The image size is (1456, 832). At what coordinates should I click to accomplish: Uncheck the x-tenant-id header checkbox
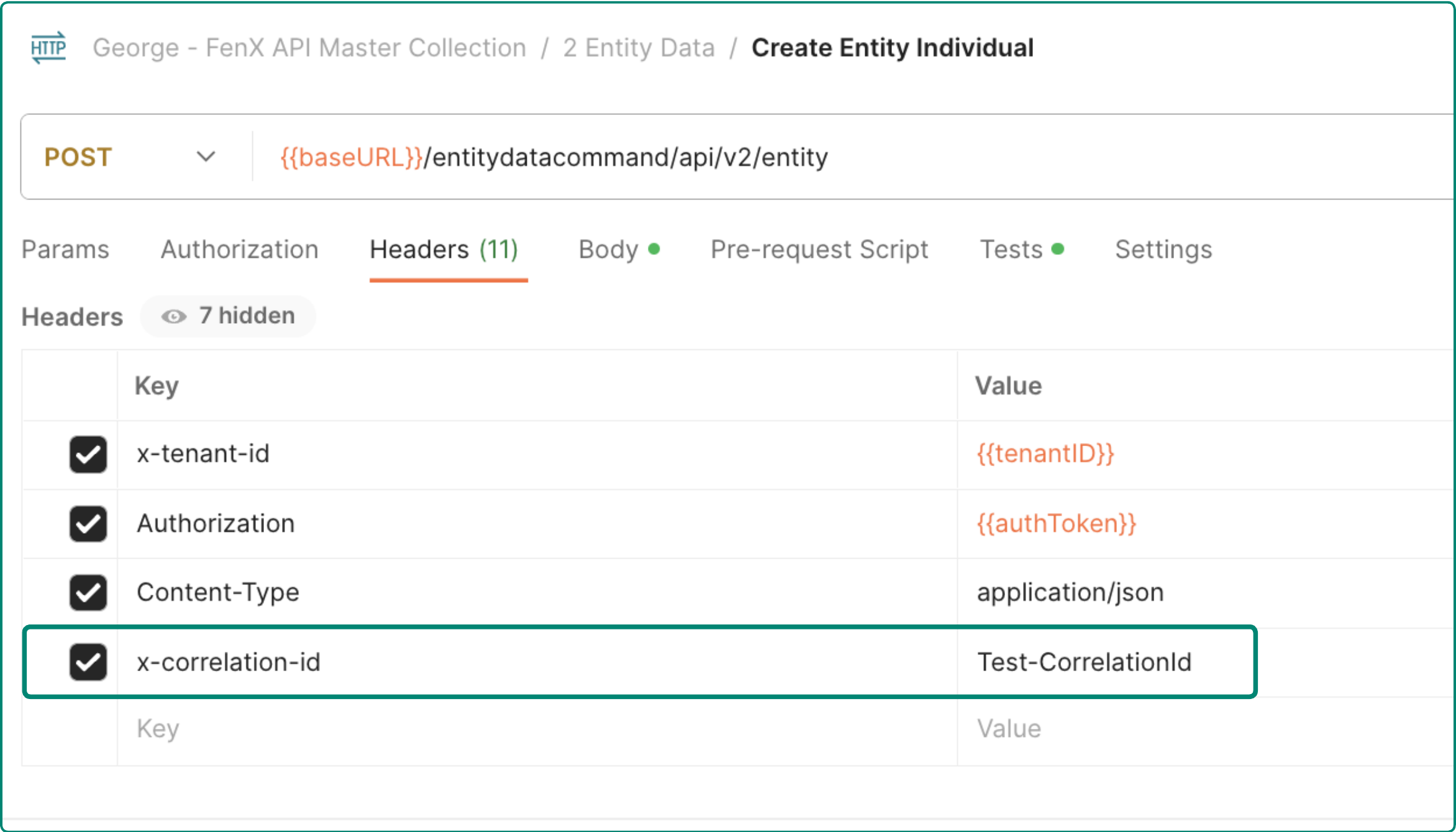click(88, 454)
